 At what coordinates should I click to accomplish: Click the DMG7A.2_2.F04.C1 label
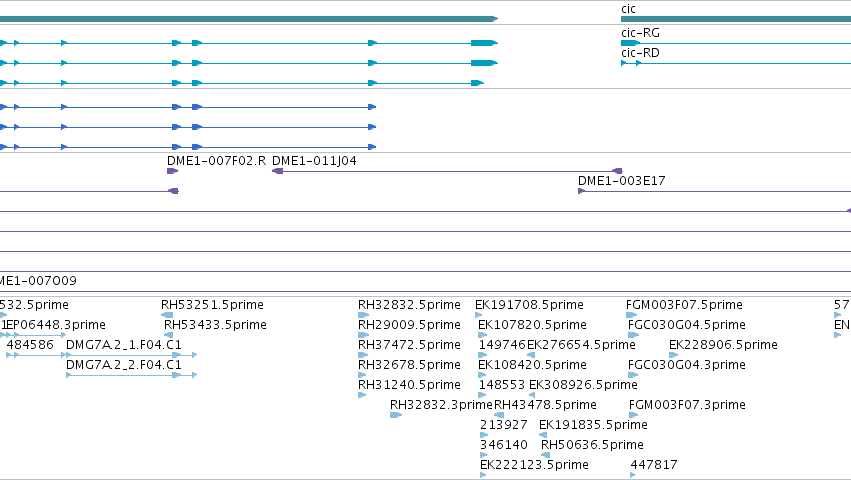[124, 365]
